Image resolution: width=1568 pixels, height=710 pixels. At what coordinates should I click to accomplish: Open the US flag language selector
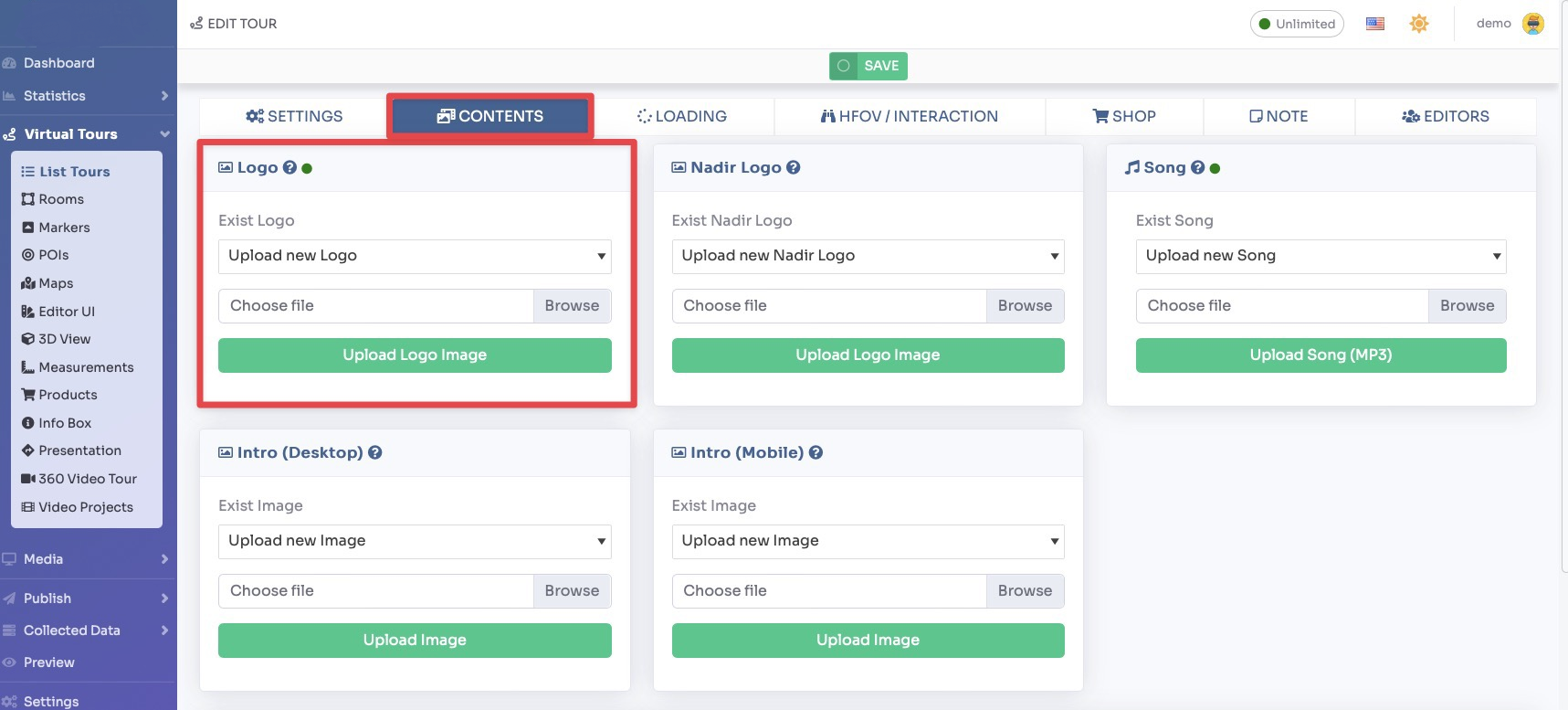(1375, 24)
